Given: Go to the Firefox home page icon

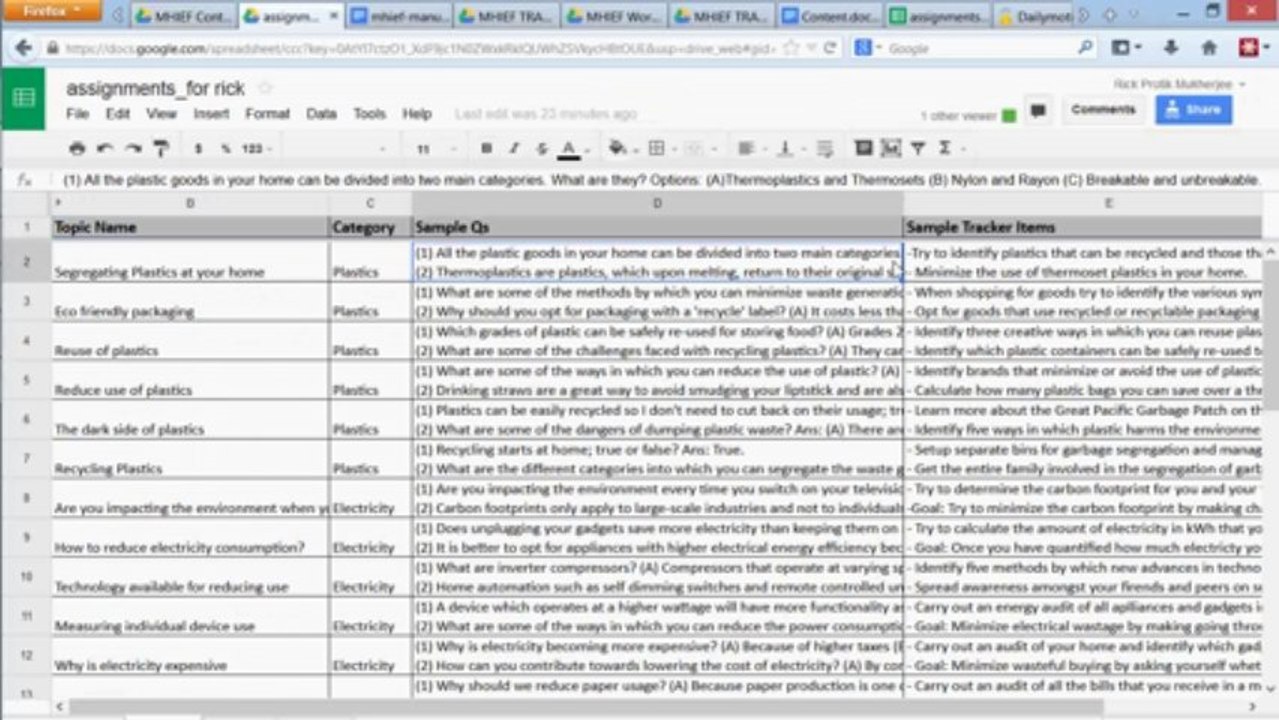Looking at the screenshot, I should tap(1208, 47).
